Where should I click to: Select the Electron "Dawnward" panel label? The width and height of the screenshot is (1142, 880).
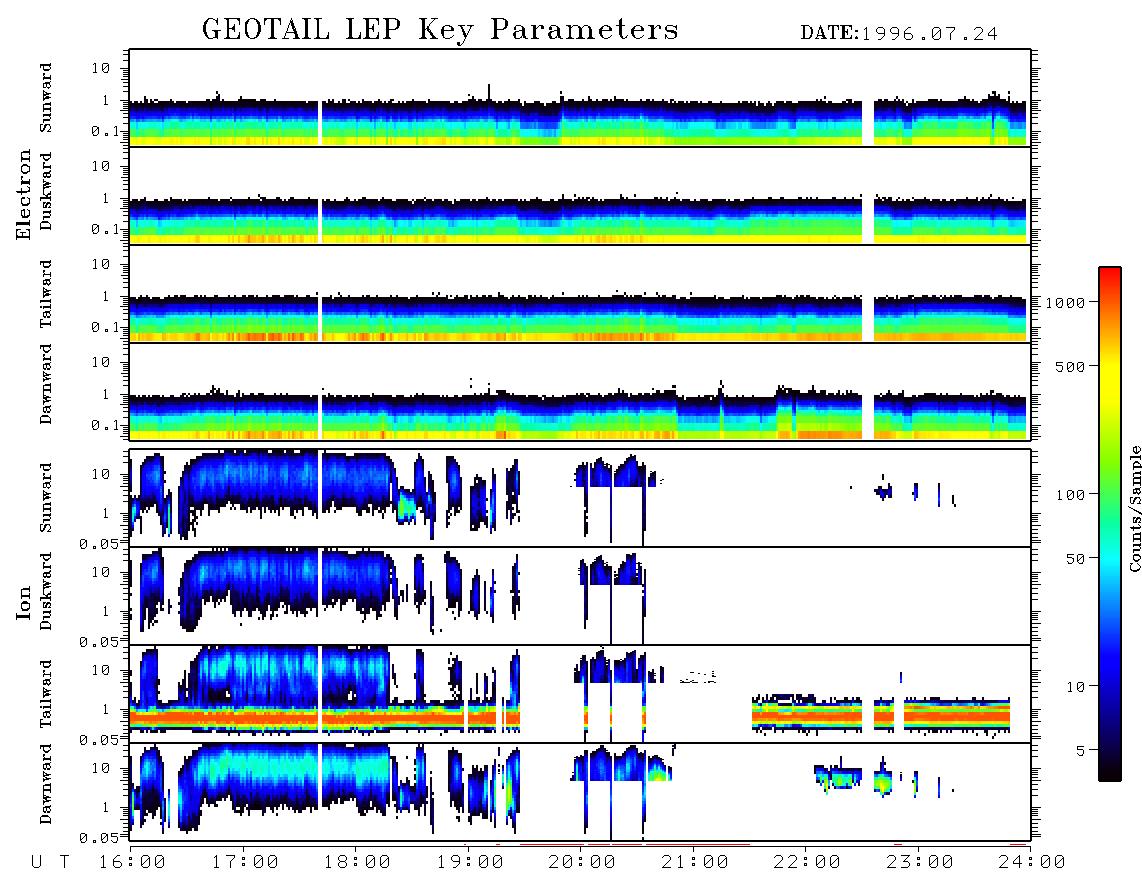tap(46, 384)
